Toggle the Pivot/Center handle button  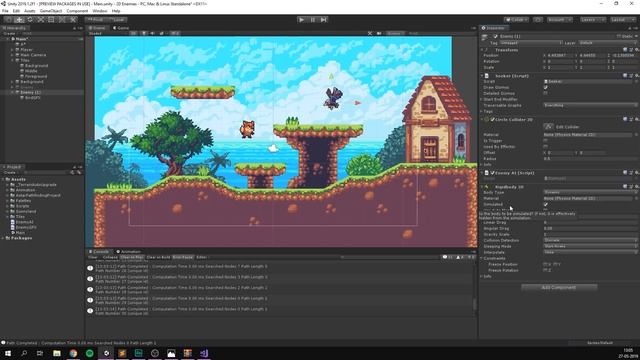point(95,20)
